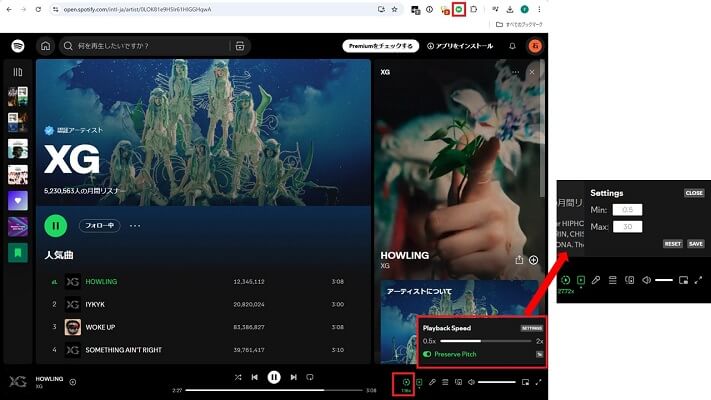
Task: Open lyrics with the microphone icon
Action: click(432, 382)
